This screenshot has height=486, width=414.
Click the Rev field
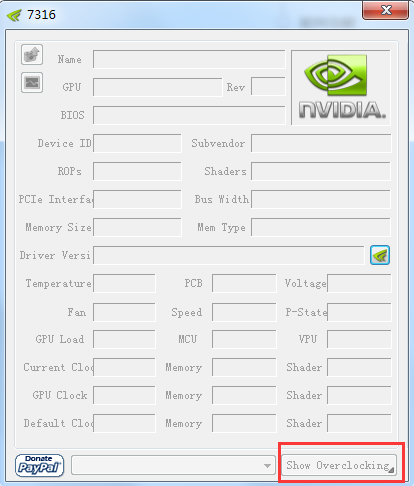click(268, 87)
